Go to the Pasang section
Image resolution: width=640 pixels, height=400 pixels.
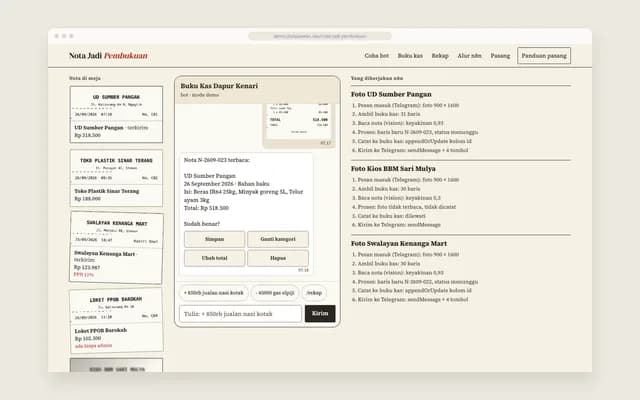coord(500,56)
